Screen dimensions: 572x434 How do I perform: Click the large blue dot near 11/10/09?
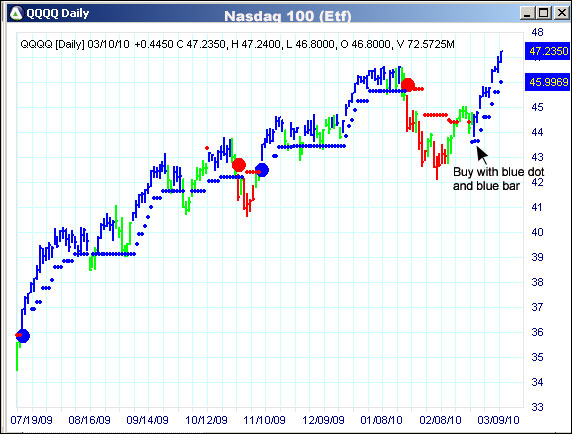click(262, 170)
